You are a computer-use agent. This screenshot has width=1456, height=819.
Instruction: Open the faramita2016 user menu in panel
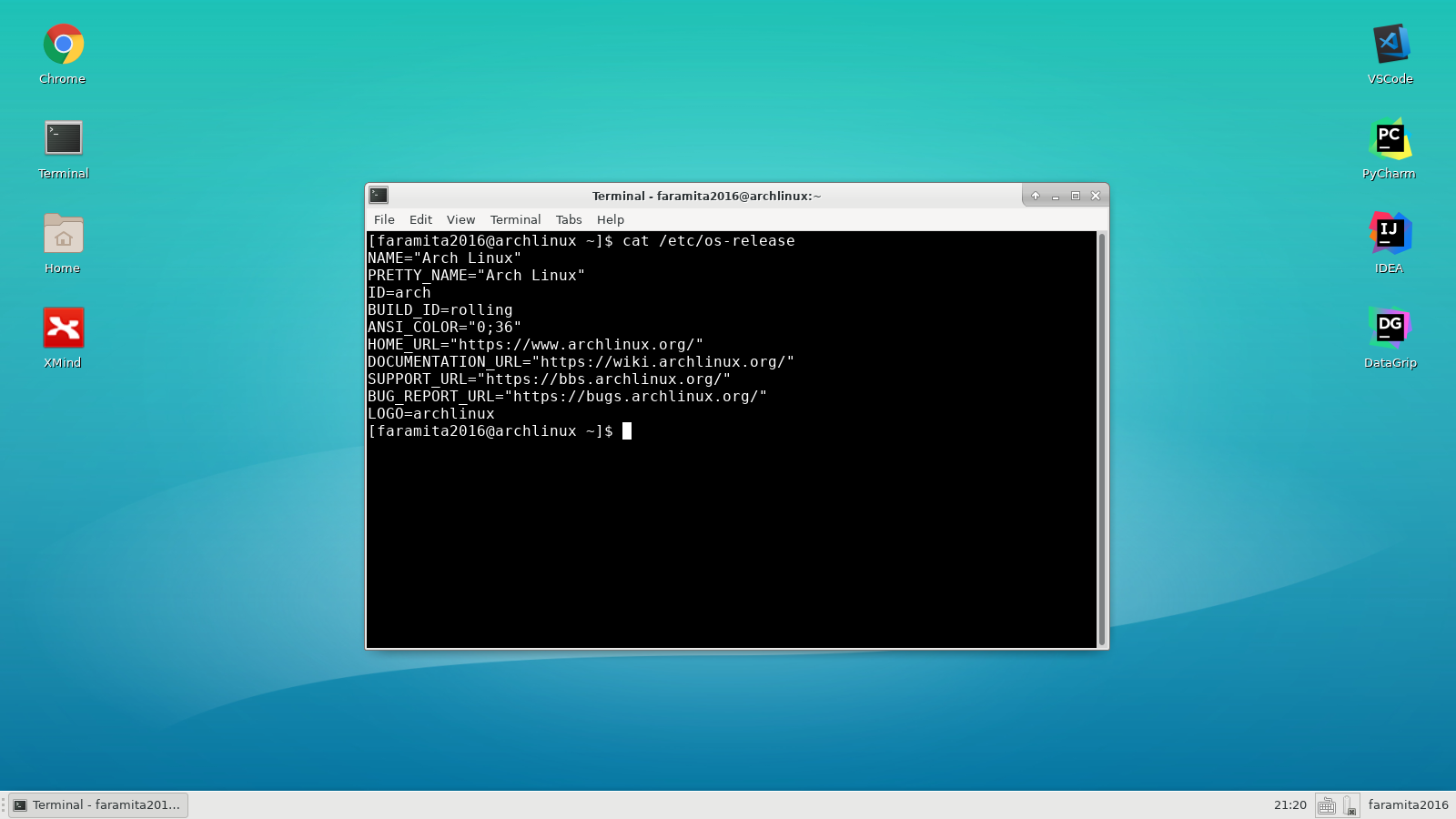click(1408, 805)
